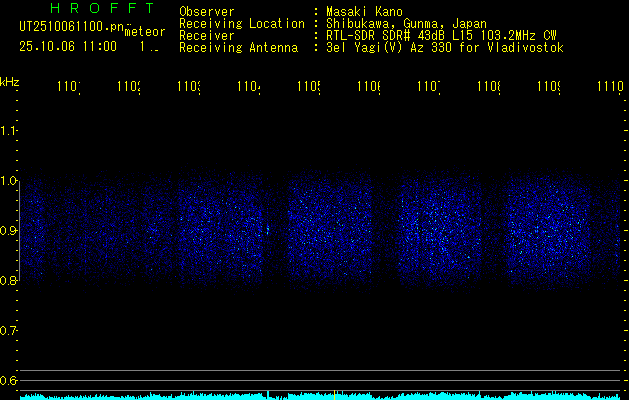Click the bright echo spot right of 1104

[x=268, y=230]
